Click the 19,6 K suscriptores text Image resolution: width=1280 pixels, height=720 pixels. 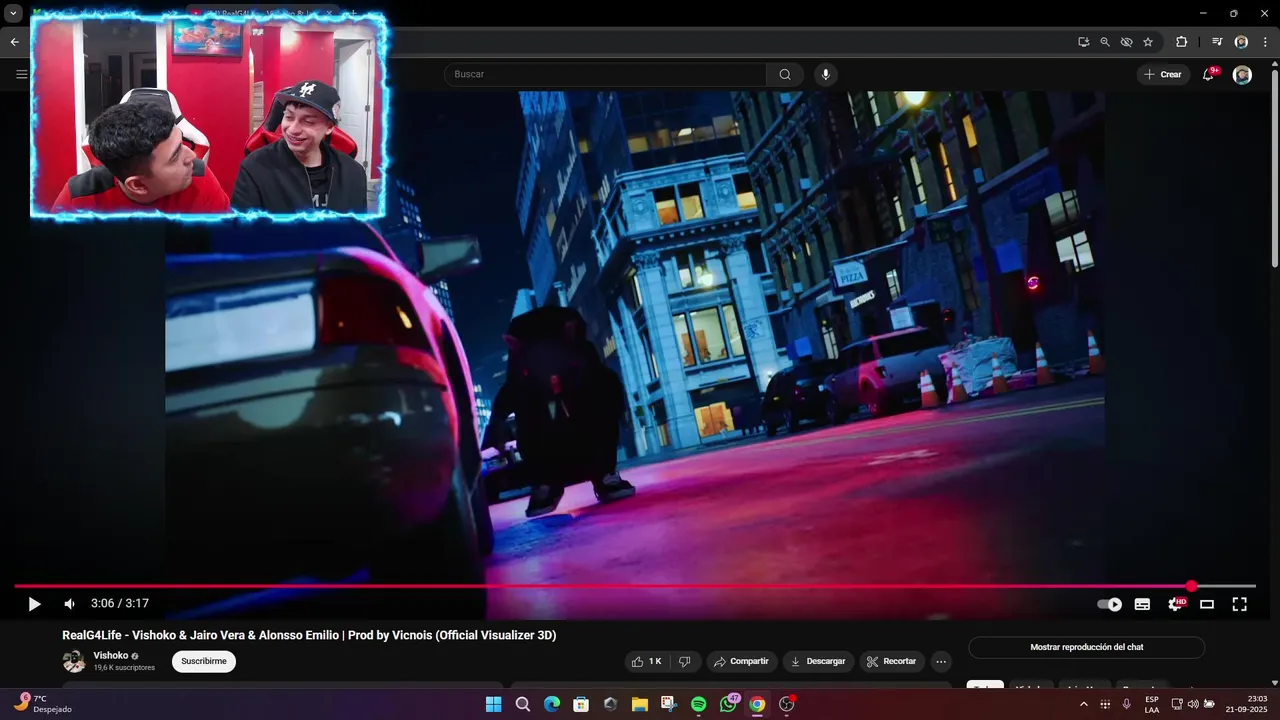point(124,667)
